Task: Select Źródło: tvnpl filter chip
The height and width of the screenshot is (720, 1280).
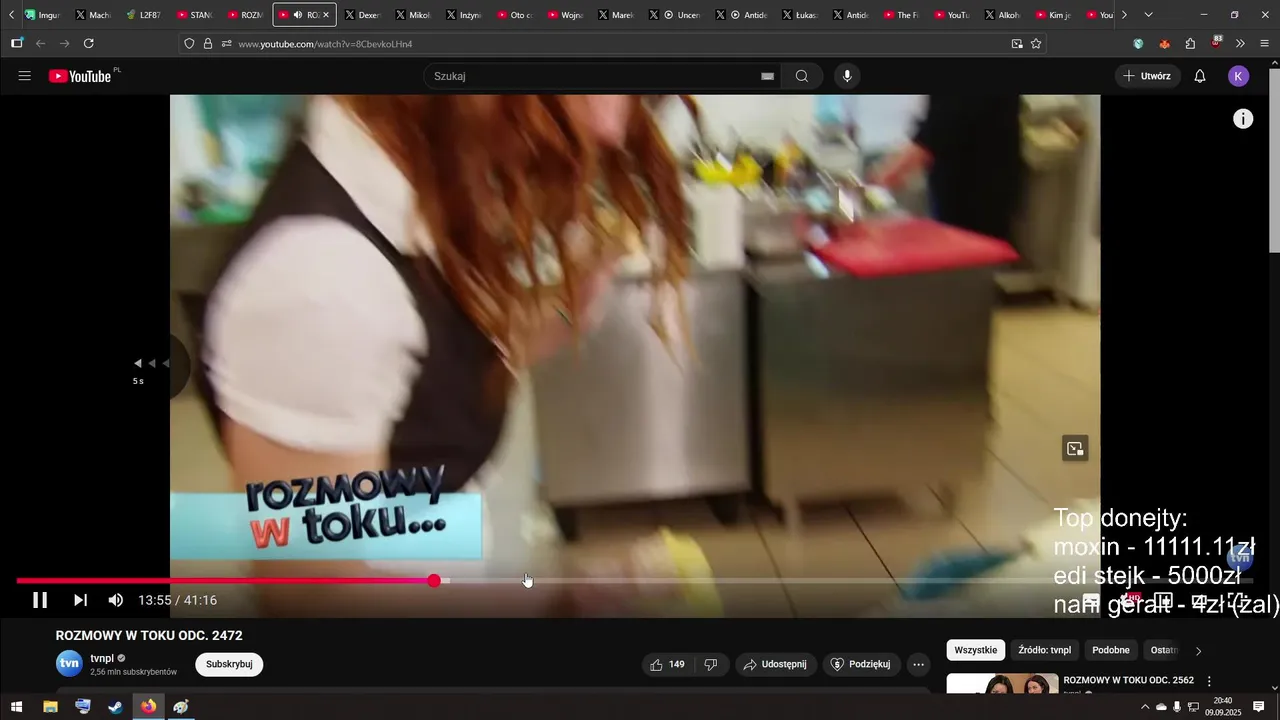Action: [x=1044, y=650]
